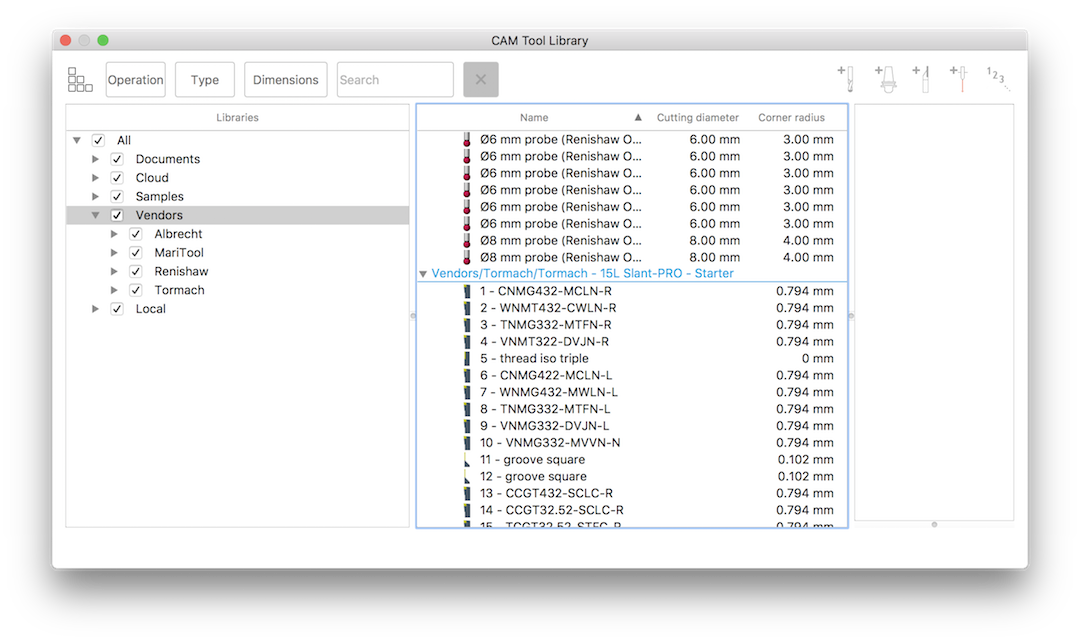
Task: Click the new probe tool icon
Action: [959, 78]
